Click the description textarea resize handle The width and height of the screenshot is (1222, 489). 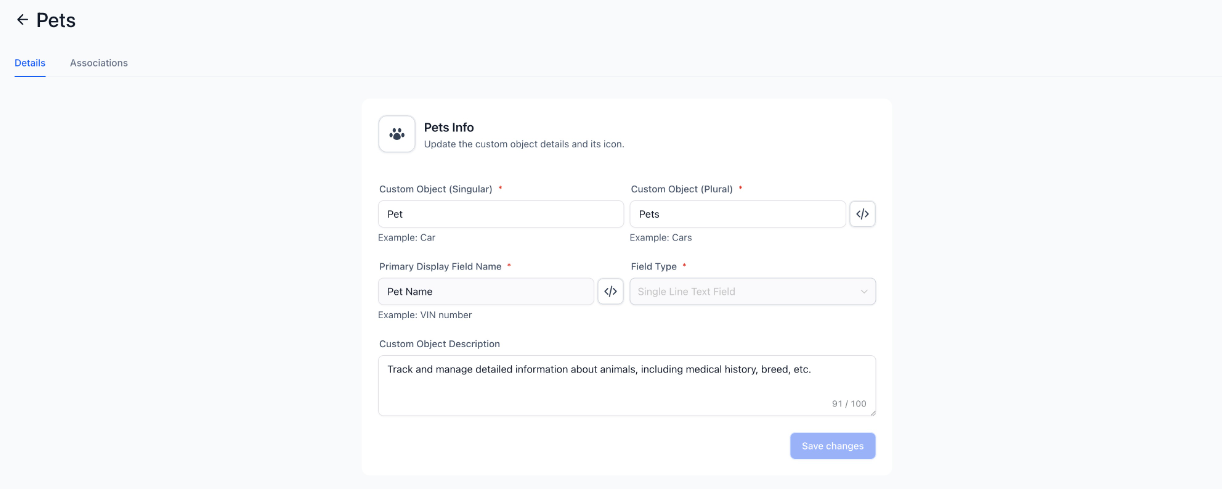click(x=872, y=412)
